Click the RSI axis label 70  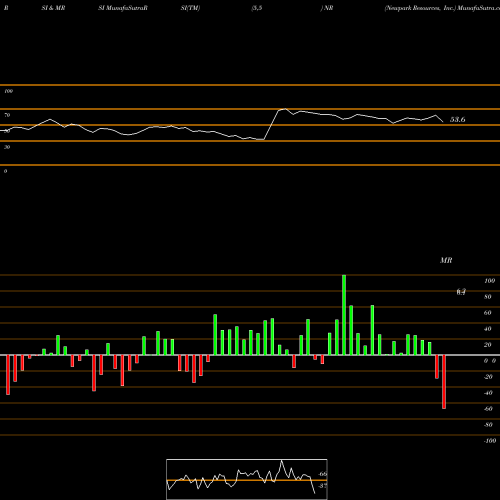tap(7, 115)
